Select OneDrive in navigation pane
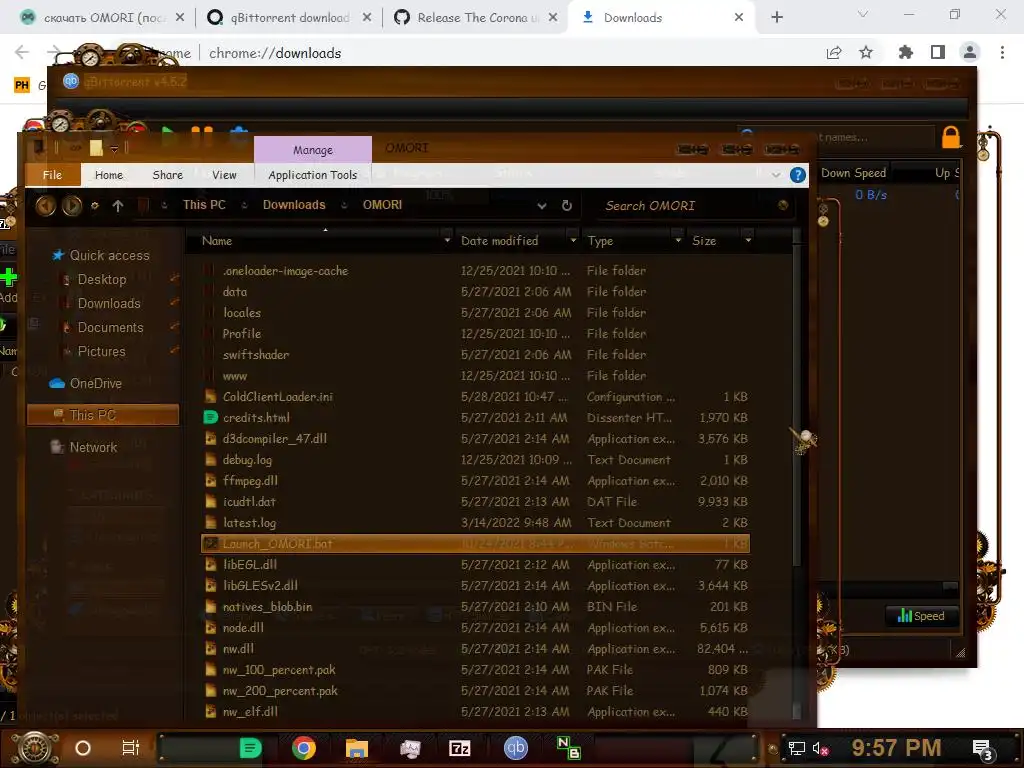 tap(95, 383)
